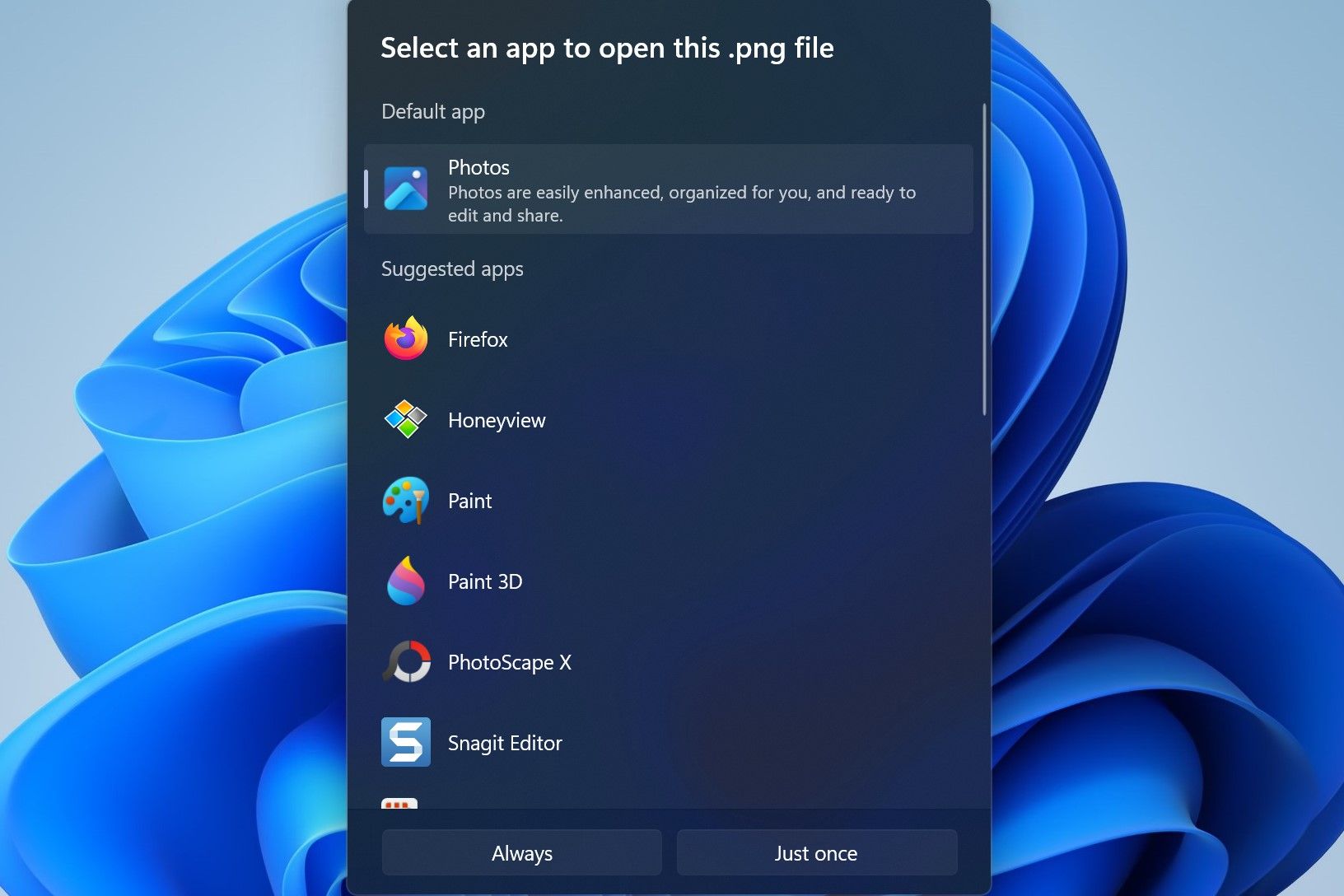Click the PhotoScape X circular icon
Screen dimensions: 1344x896
coord(407,661)
